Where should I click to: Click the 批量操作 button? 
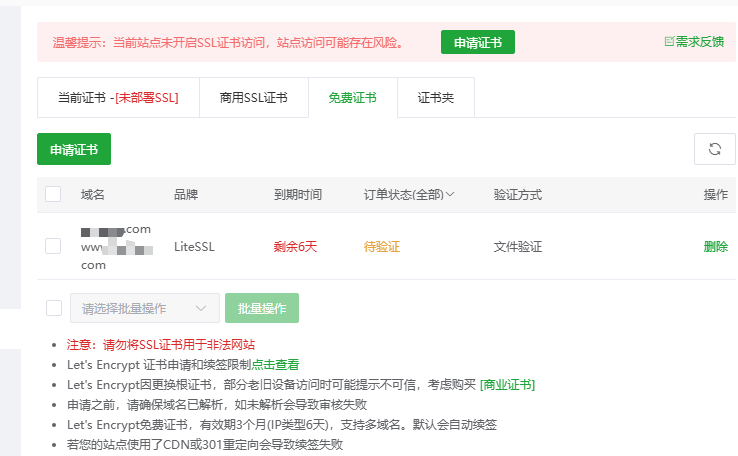point(262,308)
